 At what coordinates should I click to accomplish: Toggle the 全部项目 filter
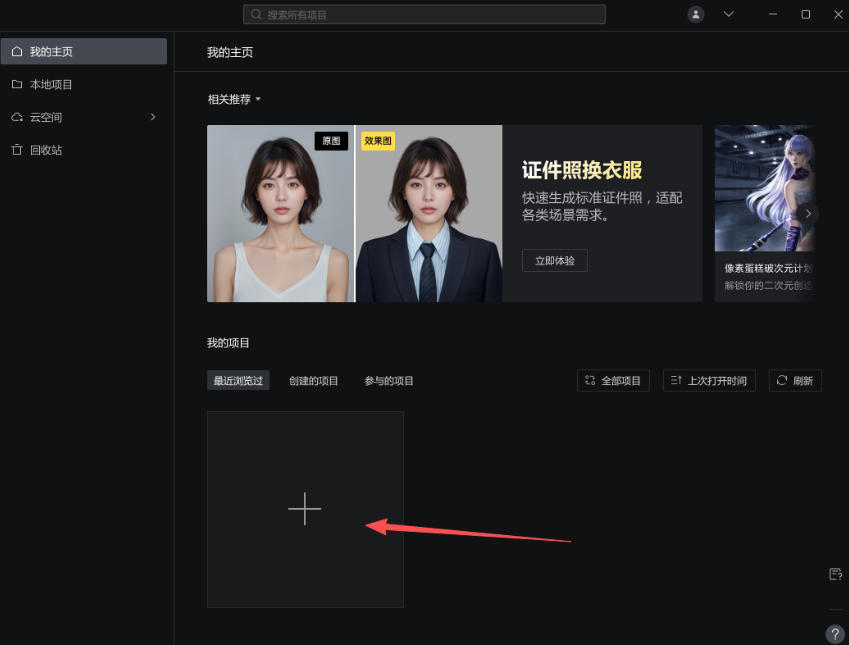(x=612, y=380)
